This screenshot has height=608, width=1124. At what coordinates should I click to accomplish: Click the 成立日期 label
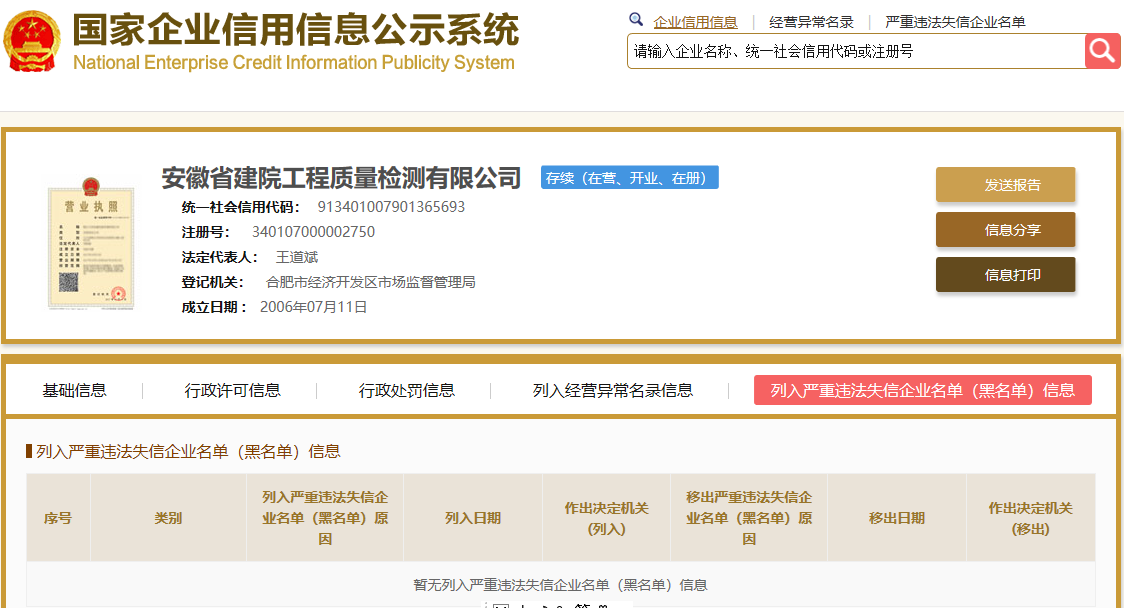(215, 307)
